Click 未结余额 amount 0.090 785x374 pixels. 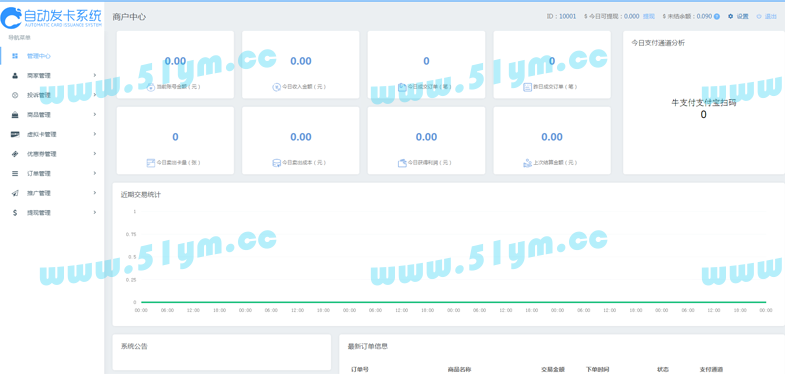point(704,17)
